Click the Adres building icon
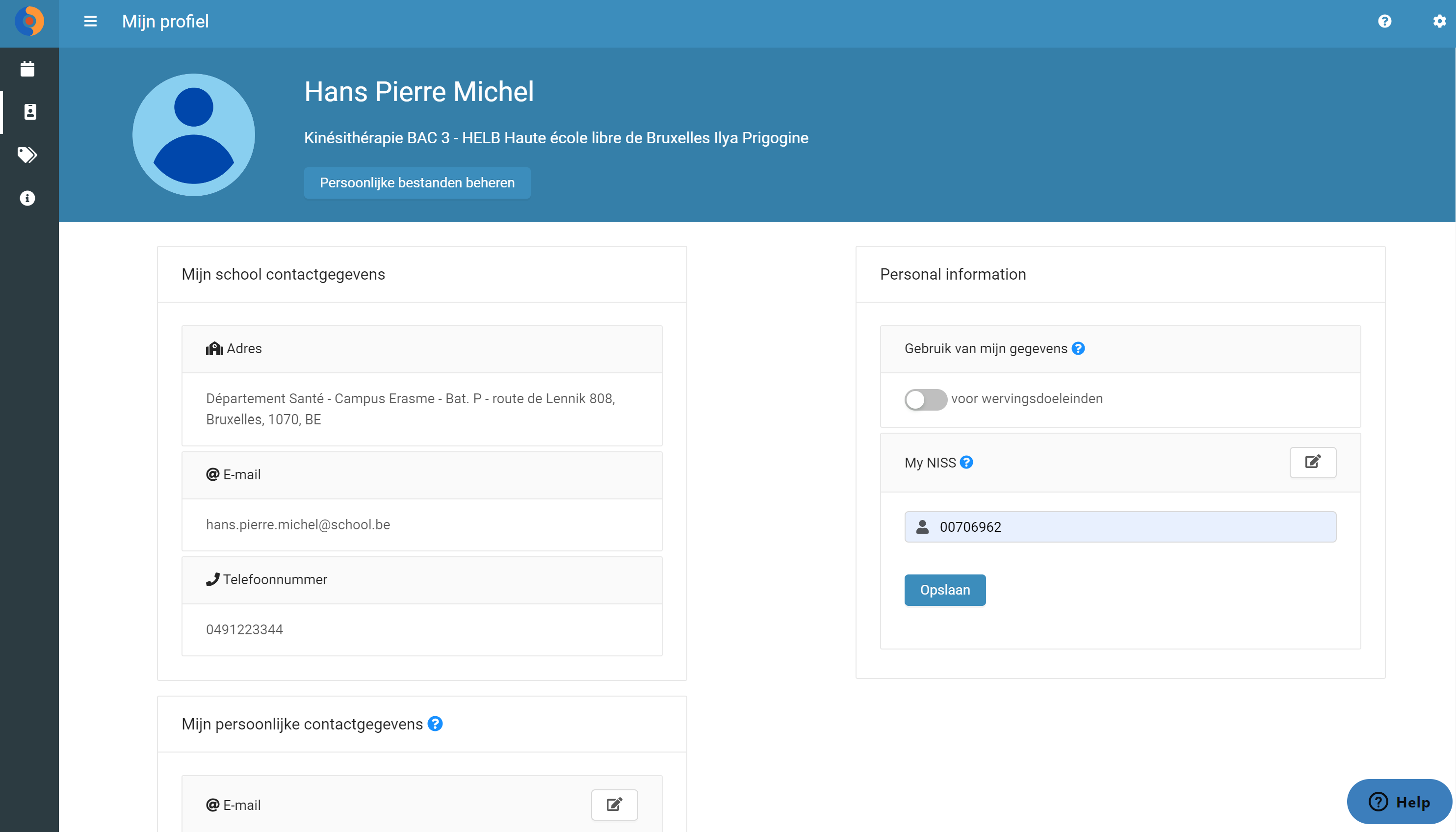This screenshot has height=832, width=1456. (214, 349)
